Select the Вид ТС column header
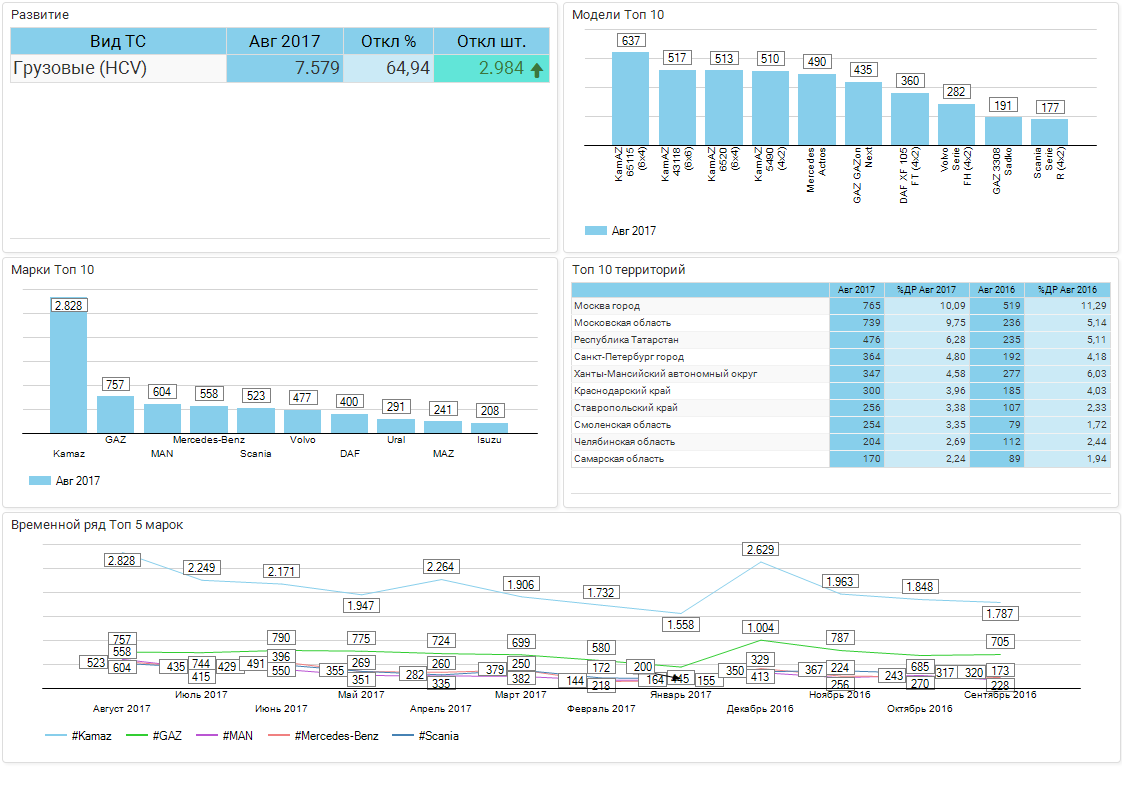The width and height of the screenshot is (1122, 793). click(118, 42)
